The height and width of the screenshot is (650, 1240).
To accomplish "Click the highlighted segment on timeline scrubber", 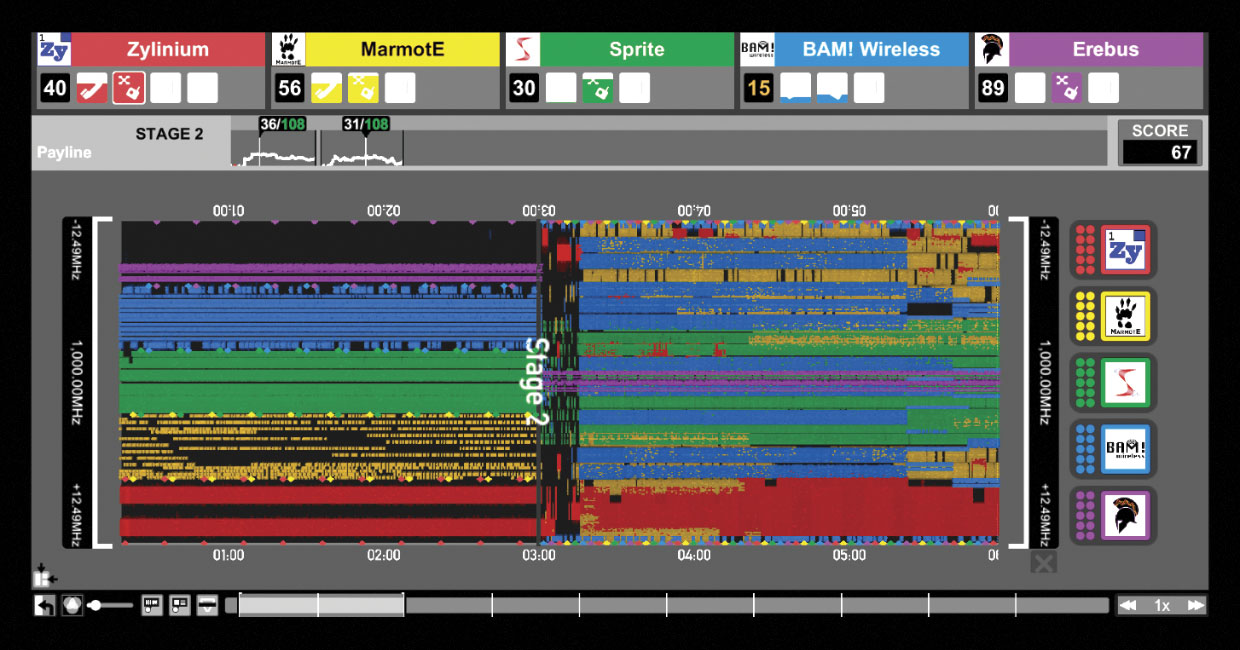I will coord(321,605).
